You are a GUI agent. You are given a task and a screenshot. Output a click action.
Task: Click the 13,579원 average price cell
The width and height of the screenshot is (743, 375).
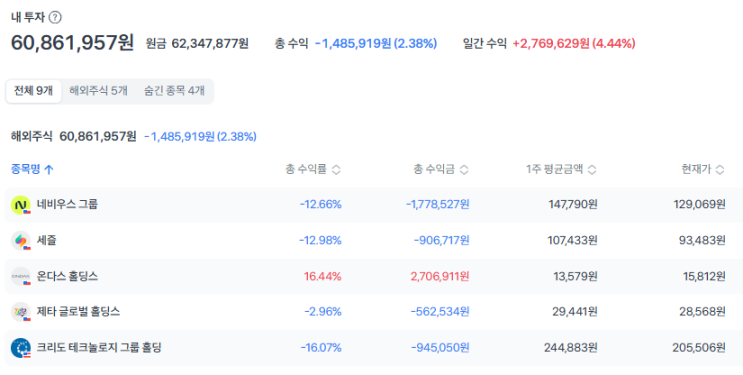point(576,276)
